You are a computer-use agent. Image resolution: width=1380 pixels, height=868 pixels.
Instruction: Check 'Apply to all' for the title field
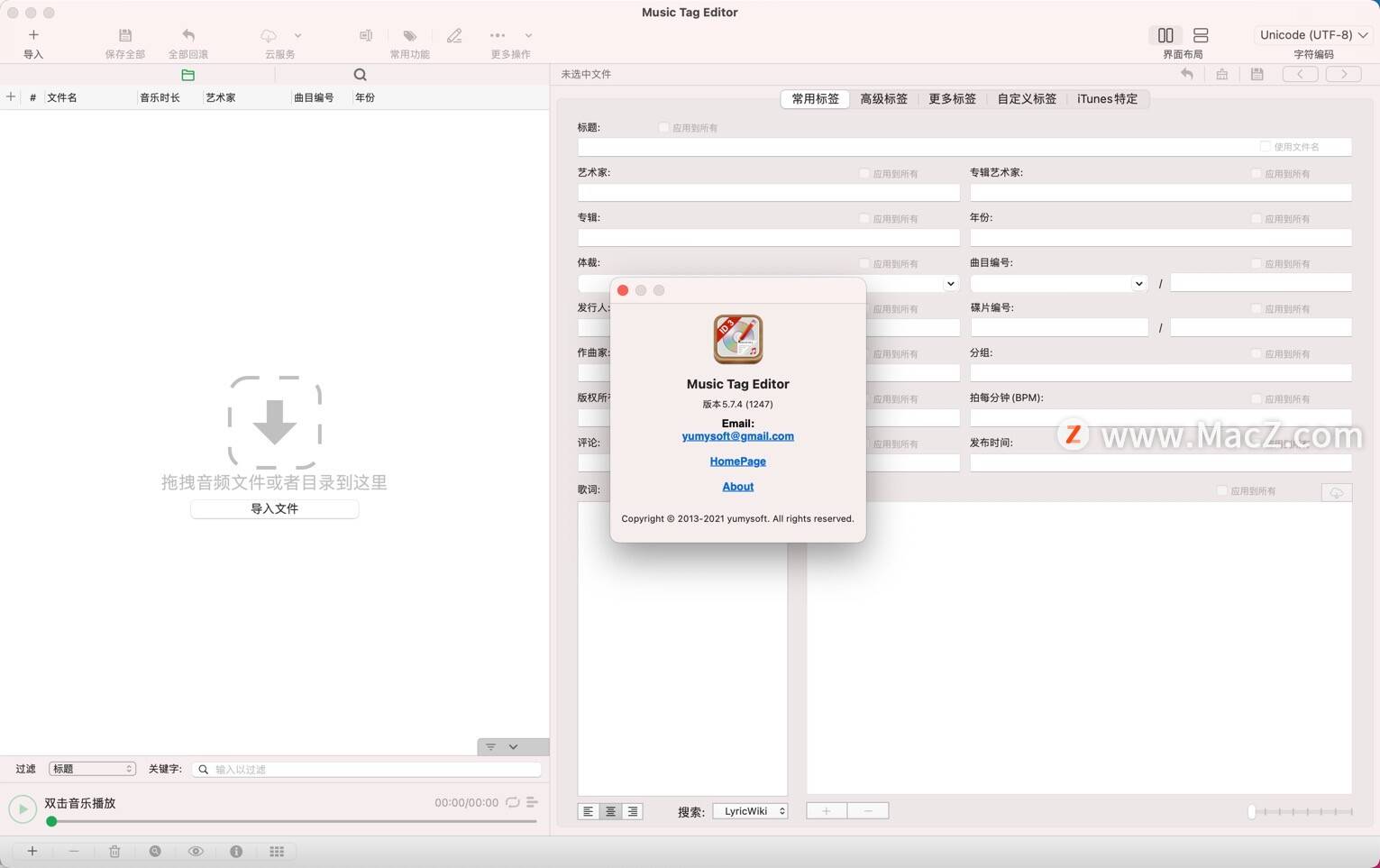pos(664,128)
